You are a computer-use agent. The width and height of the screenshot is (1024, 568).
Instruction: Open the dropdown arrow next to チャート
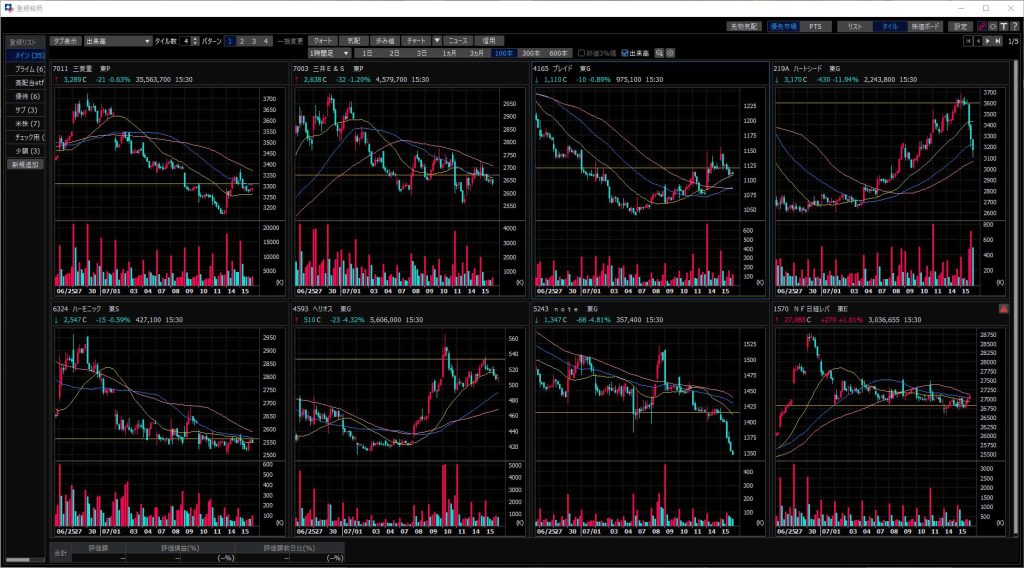tap(437, 41)
